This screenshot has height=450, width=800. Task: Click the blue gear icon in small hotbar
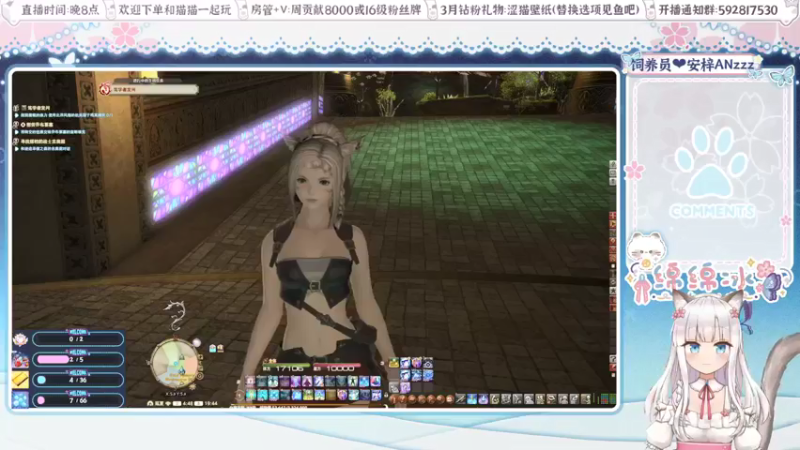(x=428, y=375)
